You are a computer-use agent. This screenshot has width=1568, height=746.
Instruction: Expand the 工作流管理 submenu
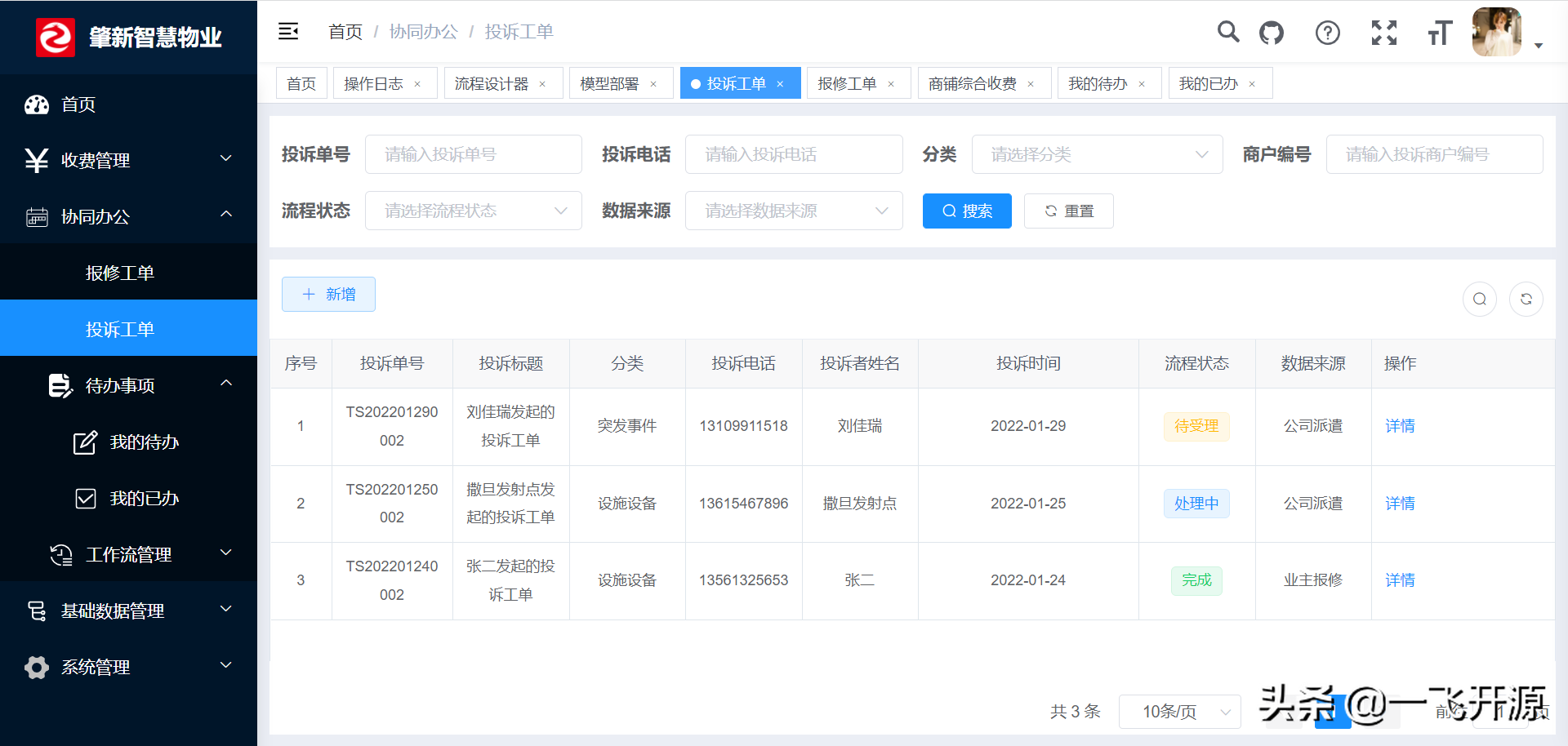click(128, 554)
